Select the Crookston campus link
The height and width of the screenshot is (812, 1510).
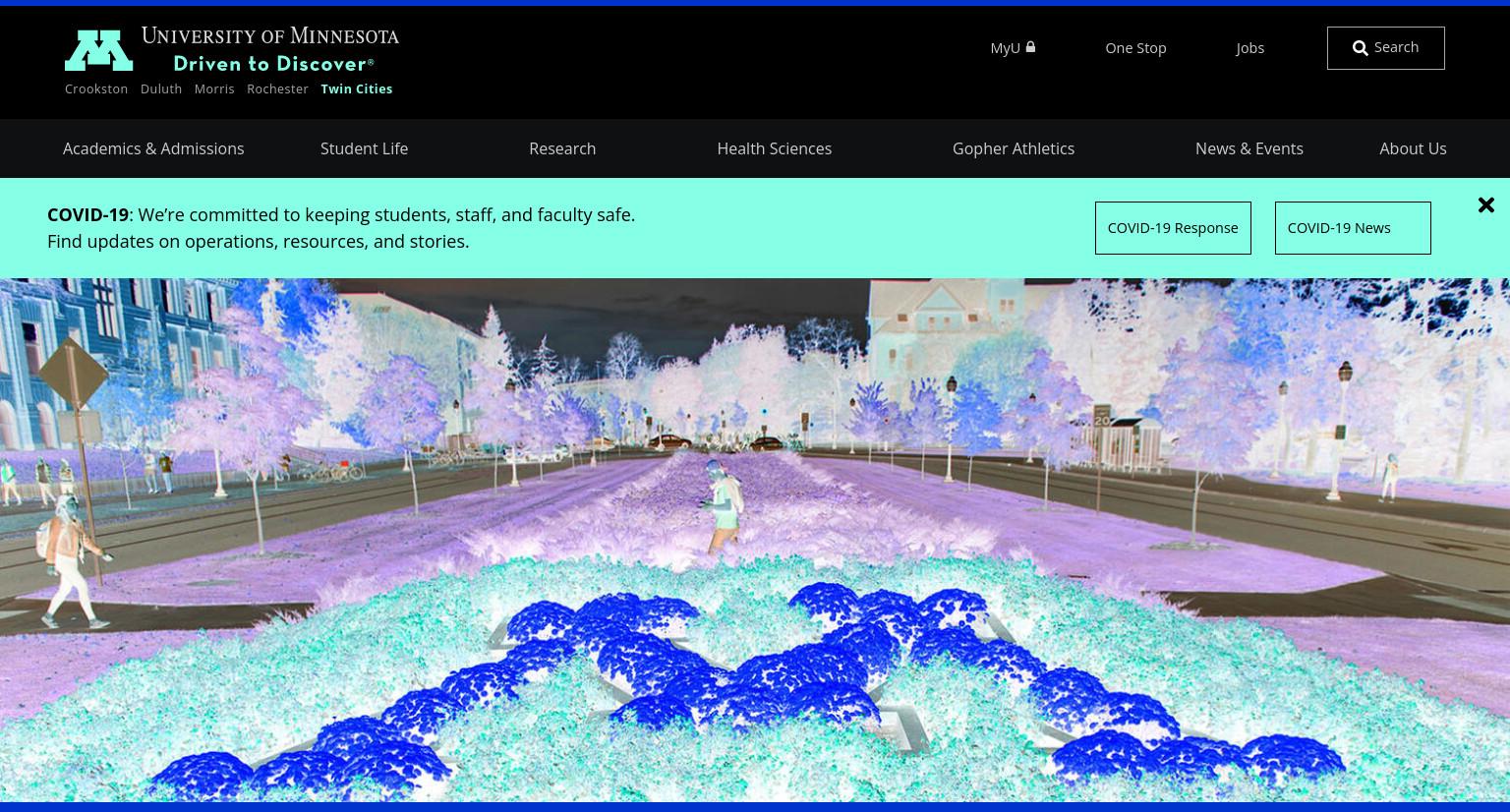(x=96, y=88)
